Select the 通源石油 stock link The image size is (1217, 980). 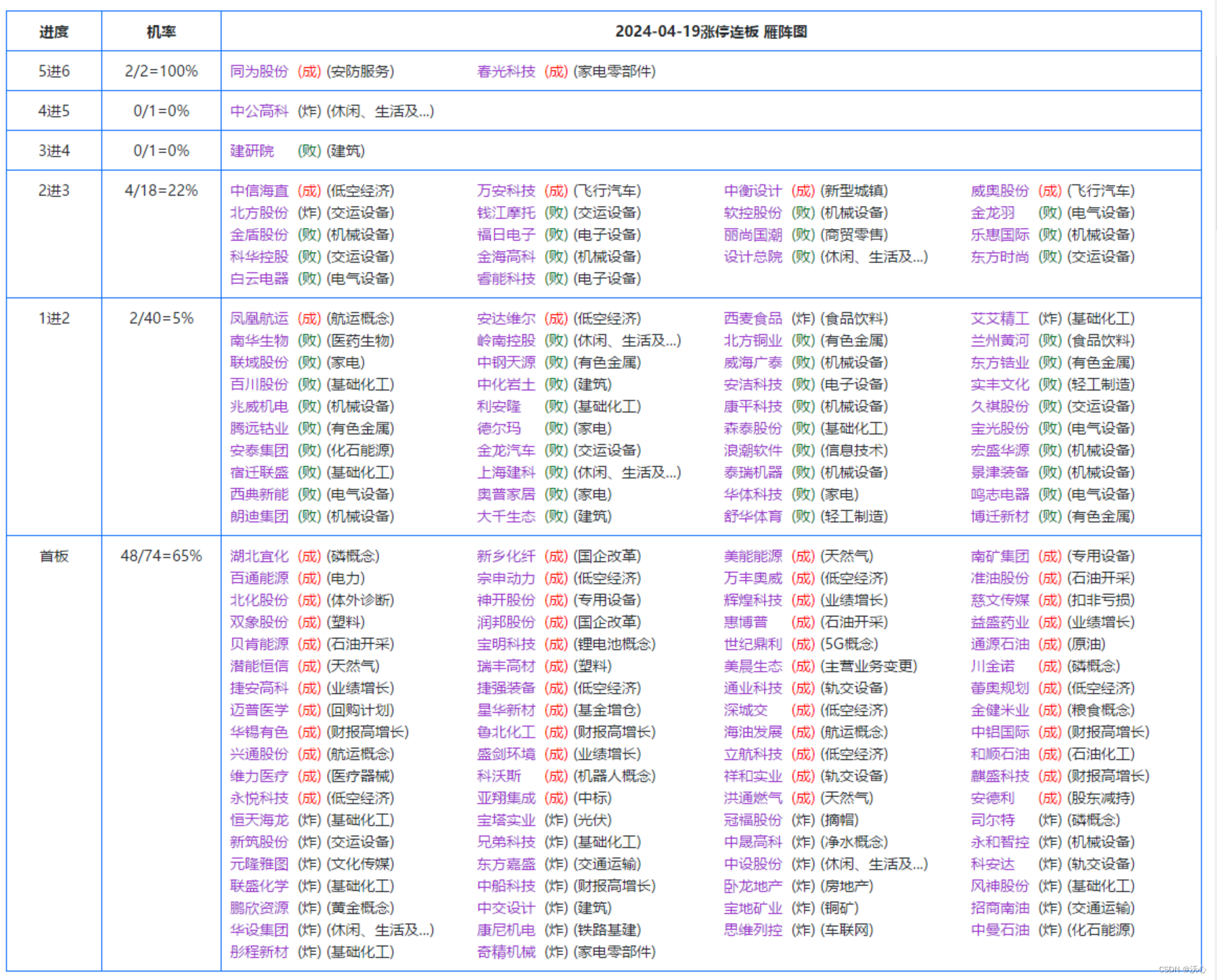1000,644
